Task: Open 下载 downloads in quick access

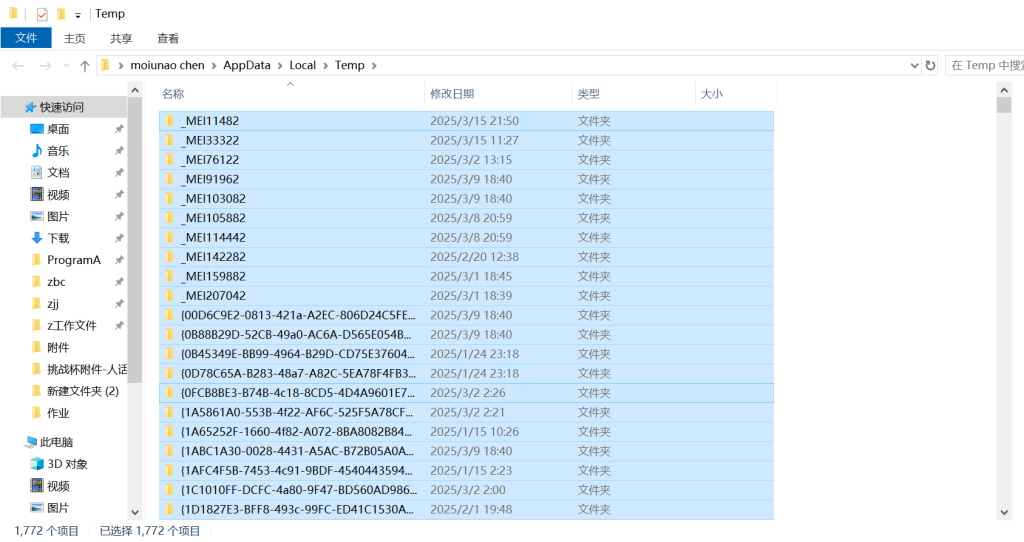Action: 58,238
